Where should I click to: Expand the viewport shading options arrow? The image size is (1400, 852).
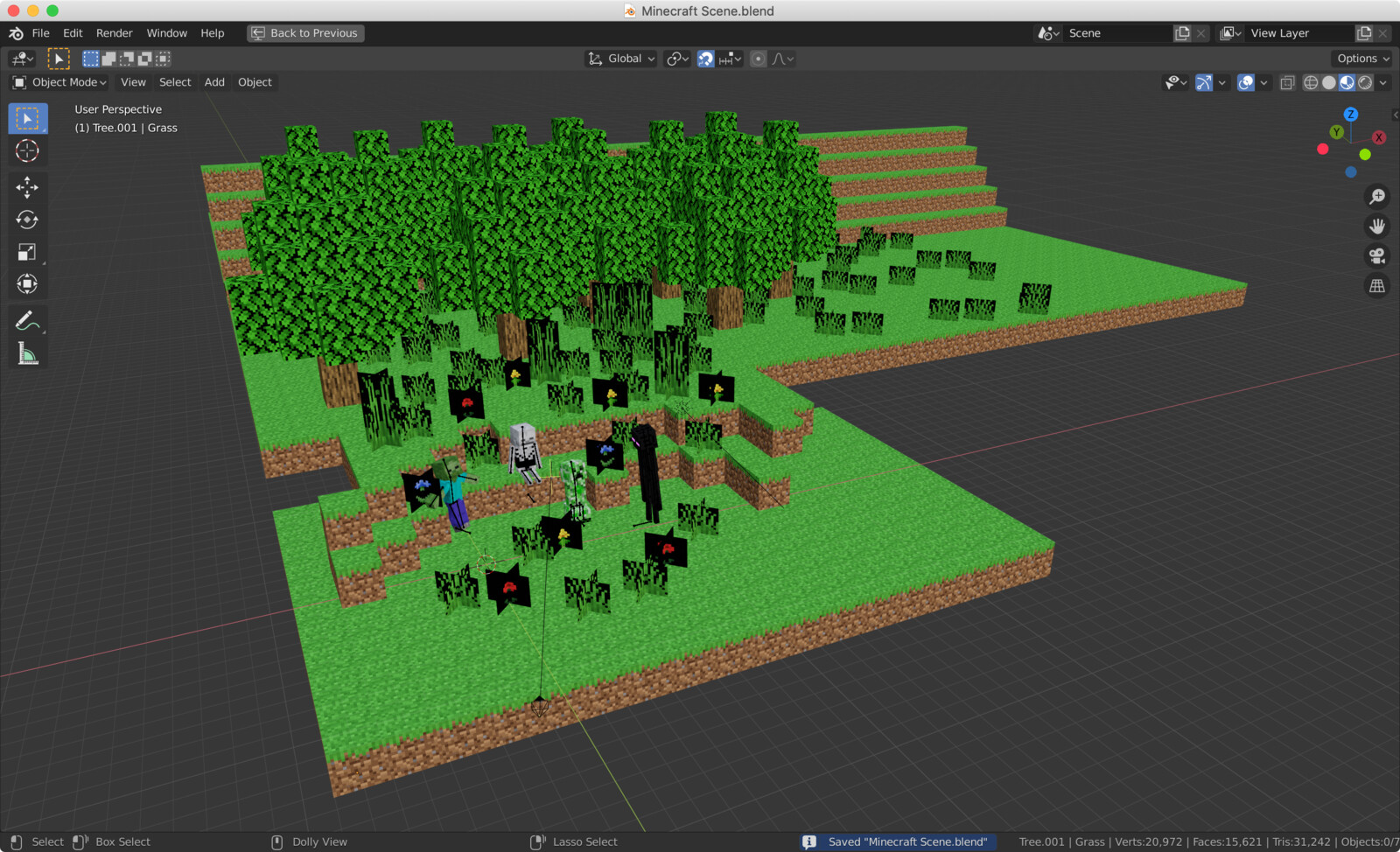point(1383,83)
